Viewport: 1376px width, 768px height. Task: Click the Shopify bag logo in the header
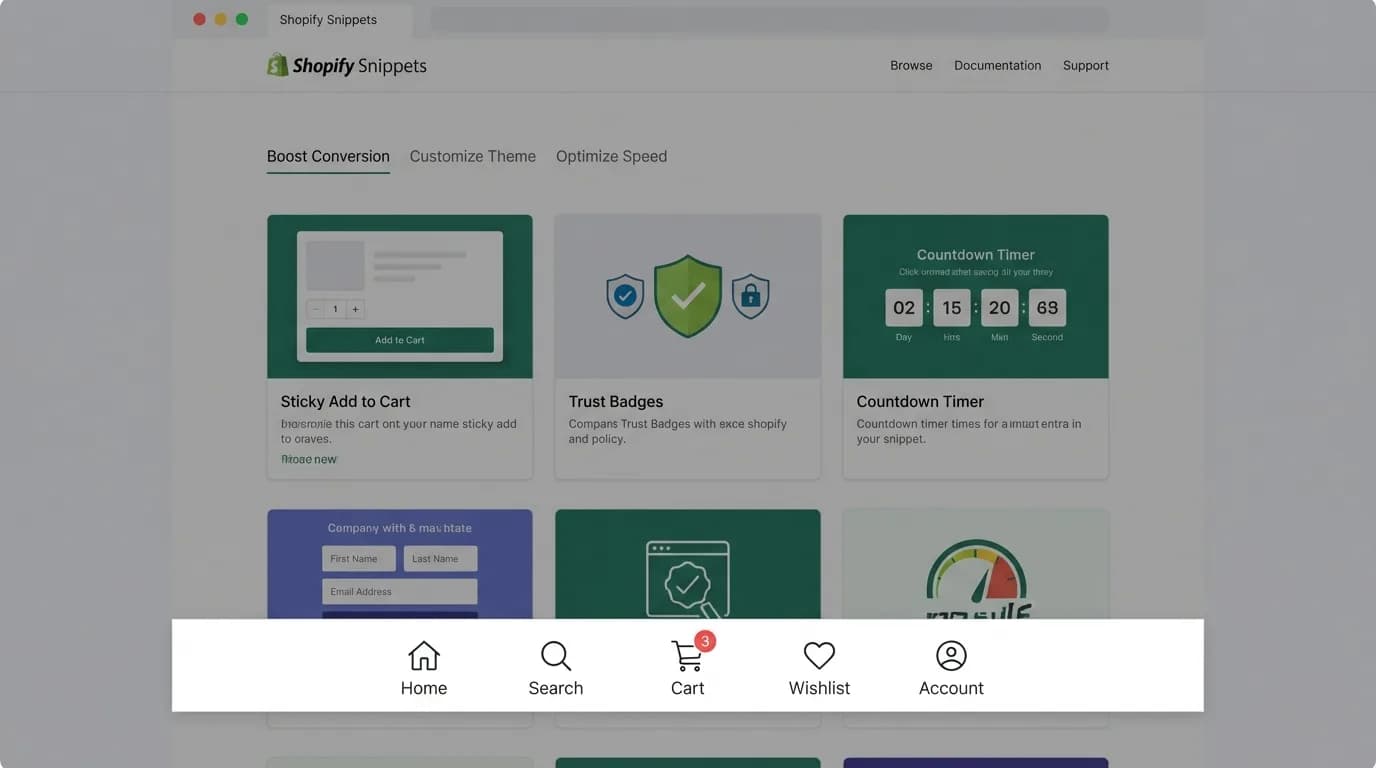[x=277, y=65]
